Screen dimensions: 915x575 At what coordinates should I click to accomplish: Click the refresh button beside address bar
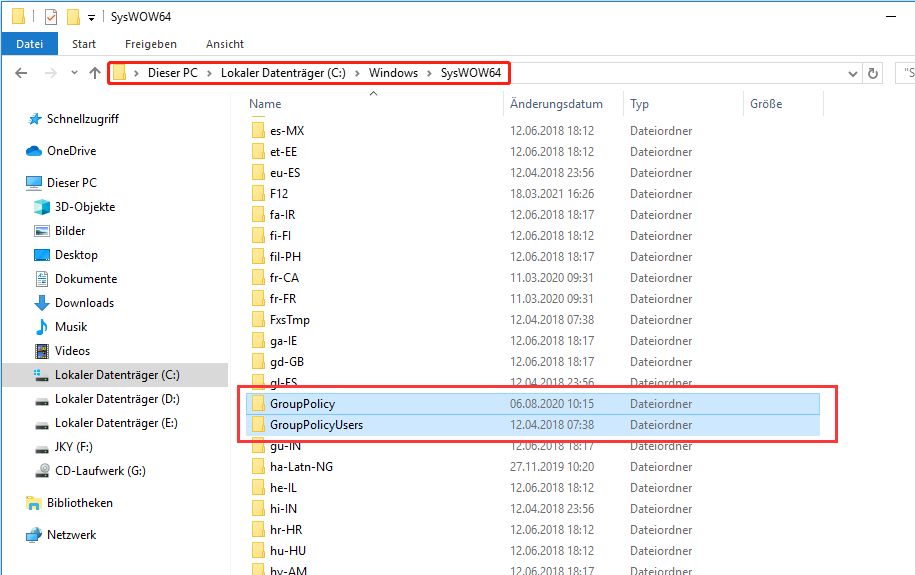coord(873,73)
